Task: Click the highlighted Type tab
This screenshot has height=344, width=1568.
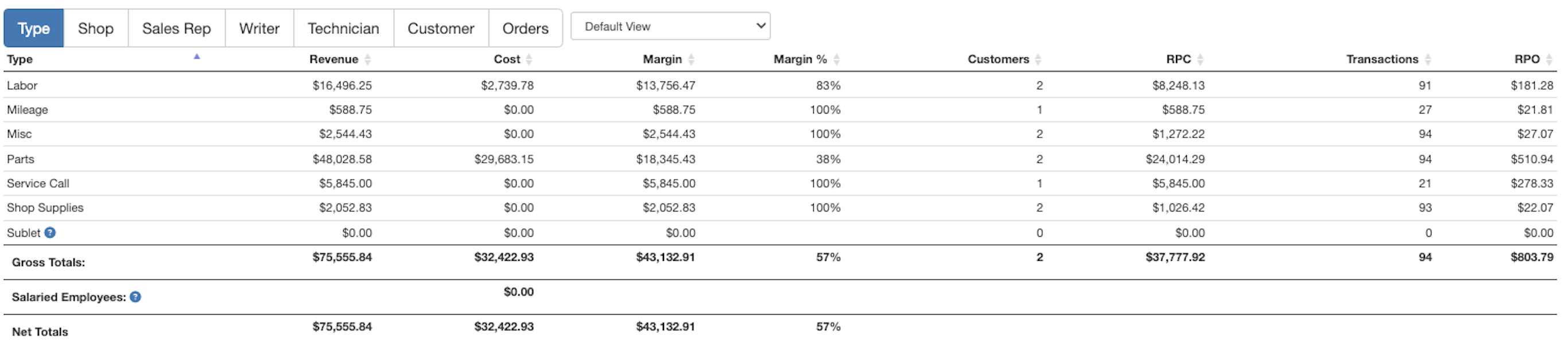Action: coord(33,28)
